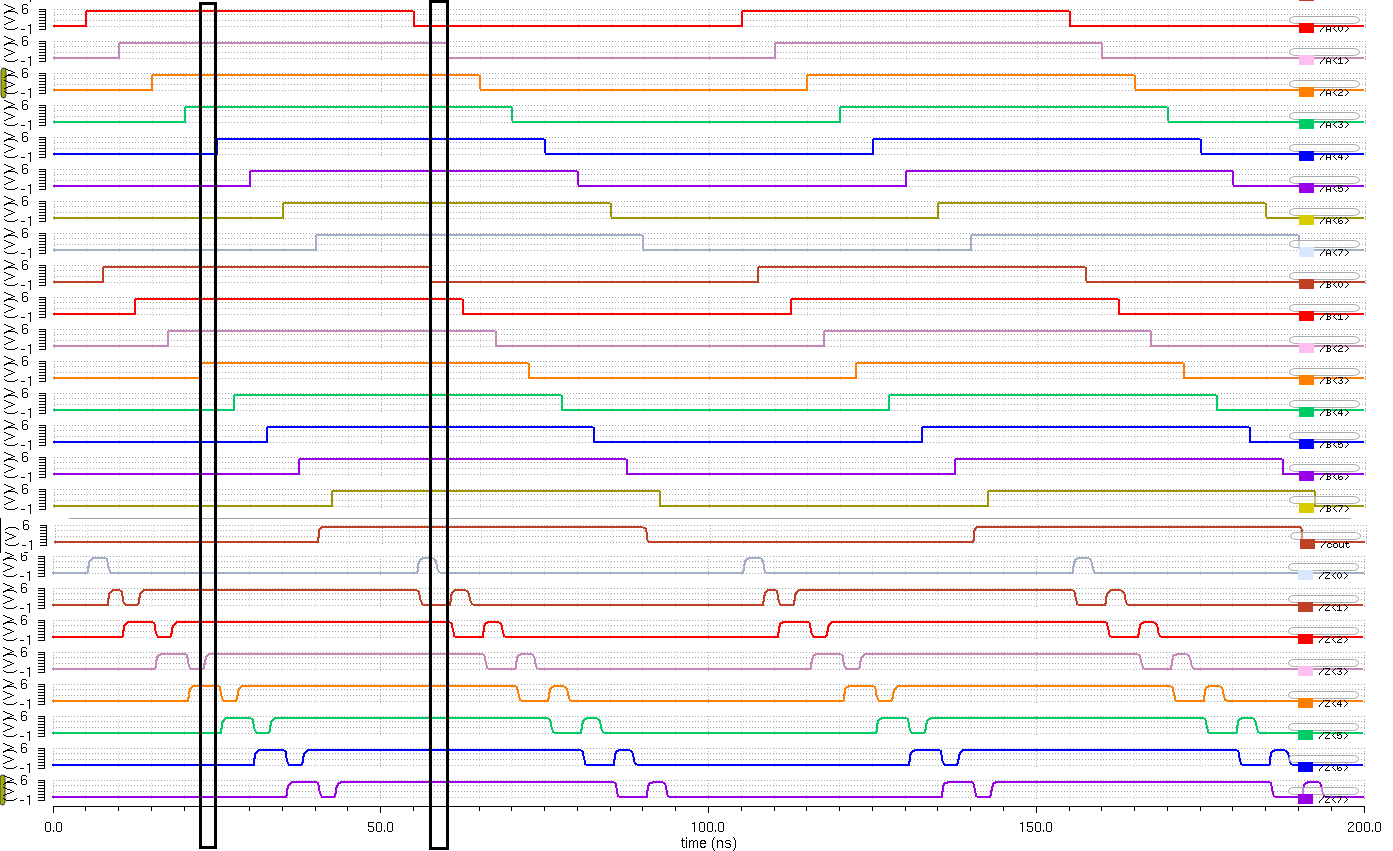Select the /Z<3> signal name label
Image resolution: width=1393 pixels, height=851 pixels.
[x=1334, y=671]
